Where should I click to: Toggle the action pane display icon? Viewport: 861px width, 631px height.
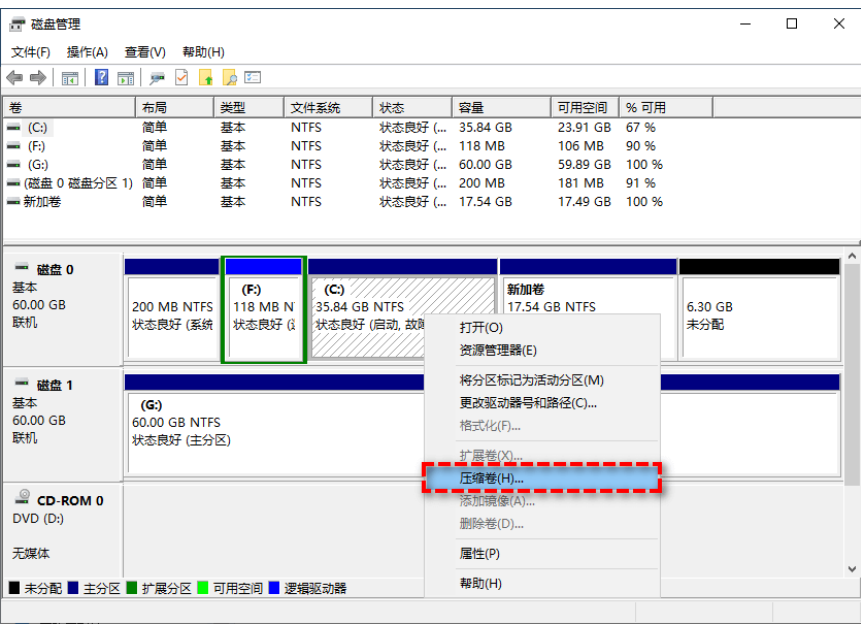pos(127,77)
